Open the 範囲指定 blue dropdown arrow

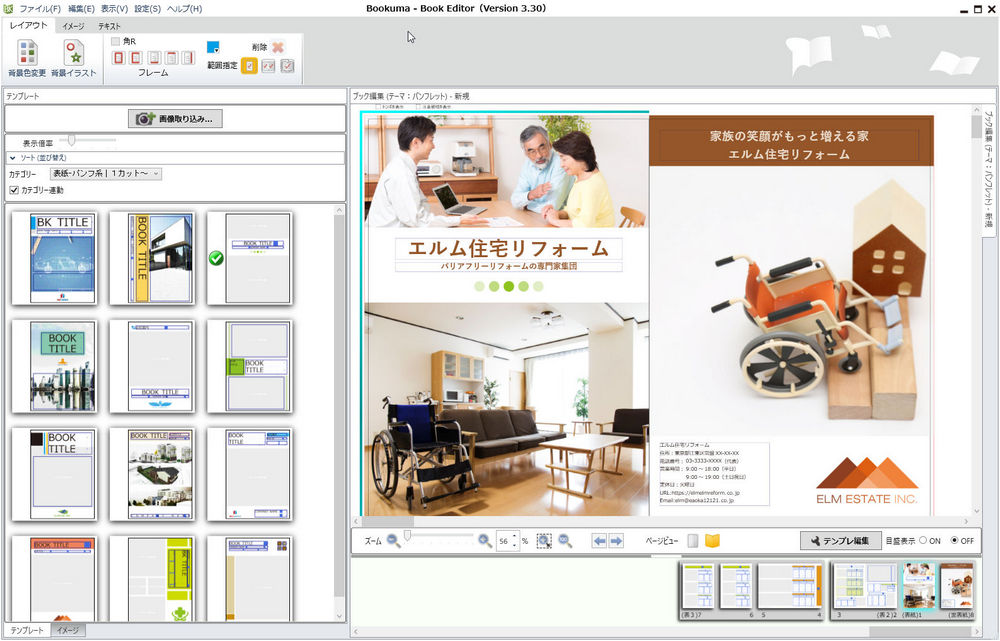[217, 50]
